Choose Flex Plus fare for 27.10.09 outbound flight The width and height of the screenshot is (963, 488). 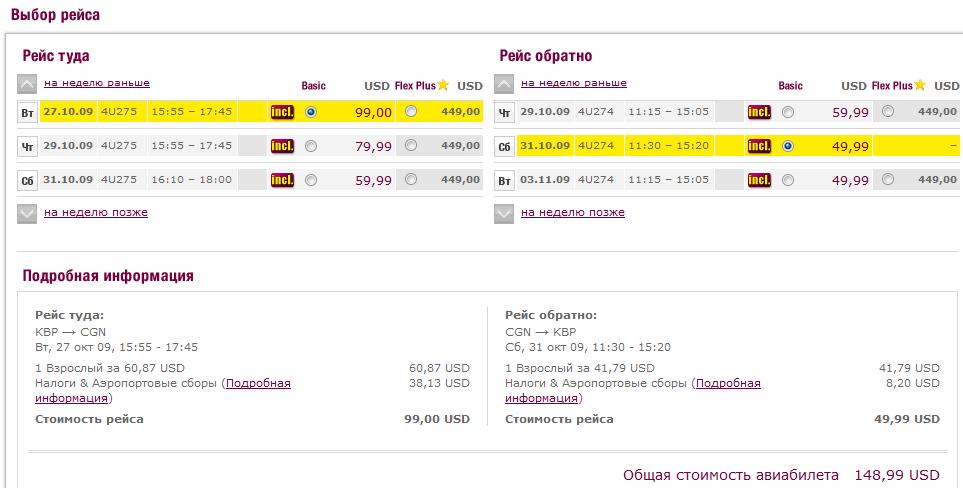click(411, 112)
